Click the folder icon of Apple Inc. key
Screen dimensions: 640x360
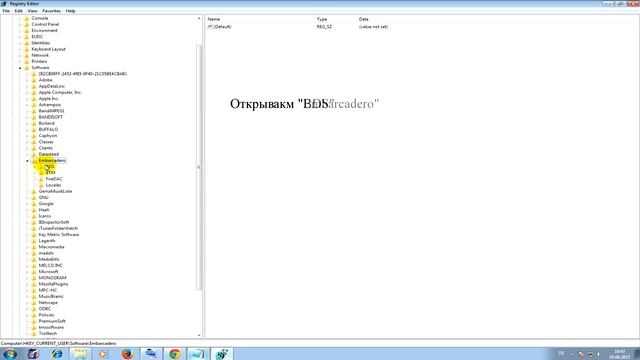(34, 99)
